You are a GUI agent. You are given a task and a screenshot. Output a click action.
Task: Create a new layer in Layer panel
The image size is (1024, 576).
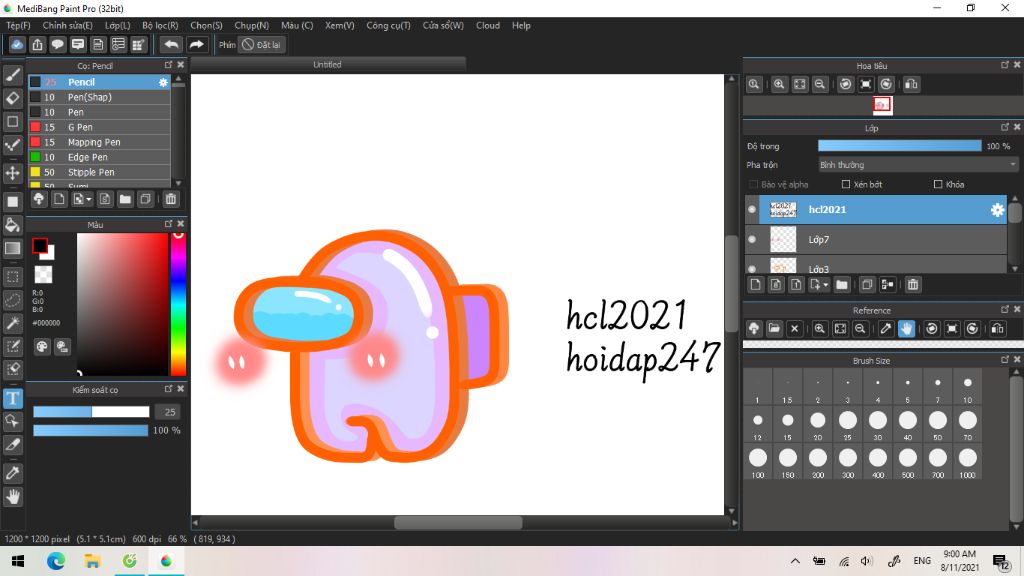click(756, 285)
